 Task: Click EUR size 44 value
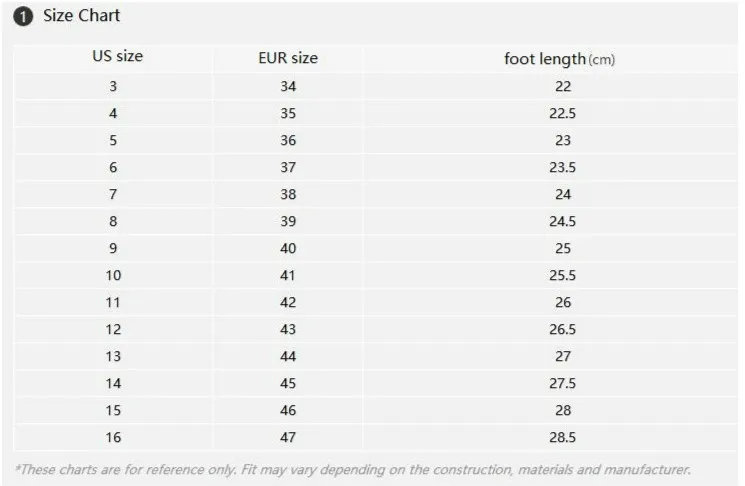(288, 356)
